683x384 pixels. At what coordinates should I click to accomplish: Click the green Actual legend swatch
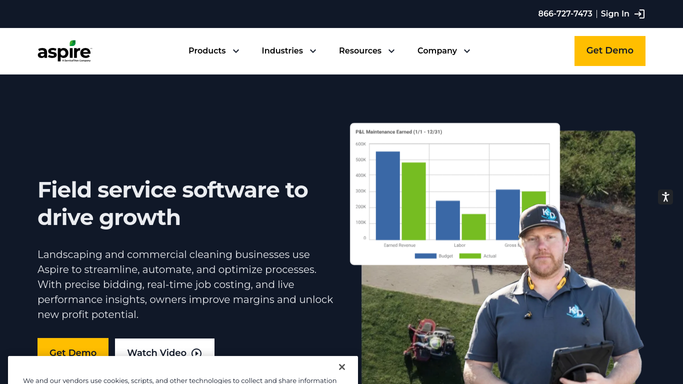pyautogui.click(x=470, y=256)
